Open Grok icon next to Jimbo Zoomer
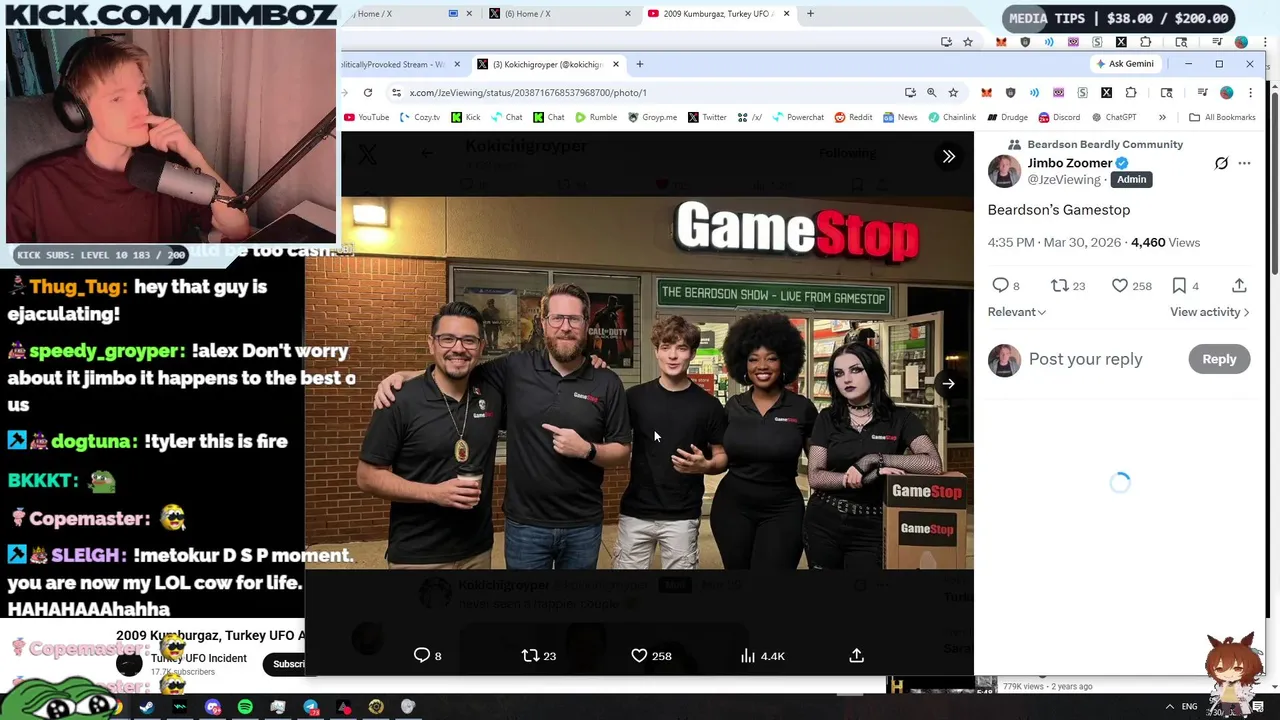This screenshot has height=720, width=1280. (1221, 163)
